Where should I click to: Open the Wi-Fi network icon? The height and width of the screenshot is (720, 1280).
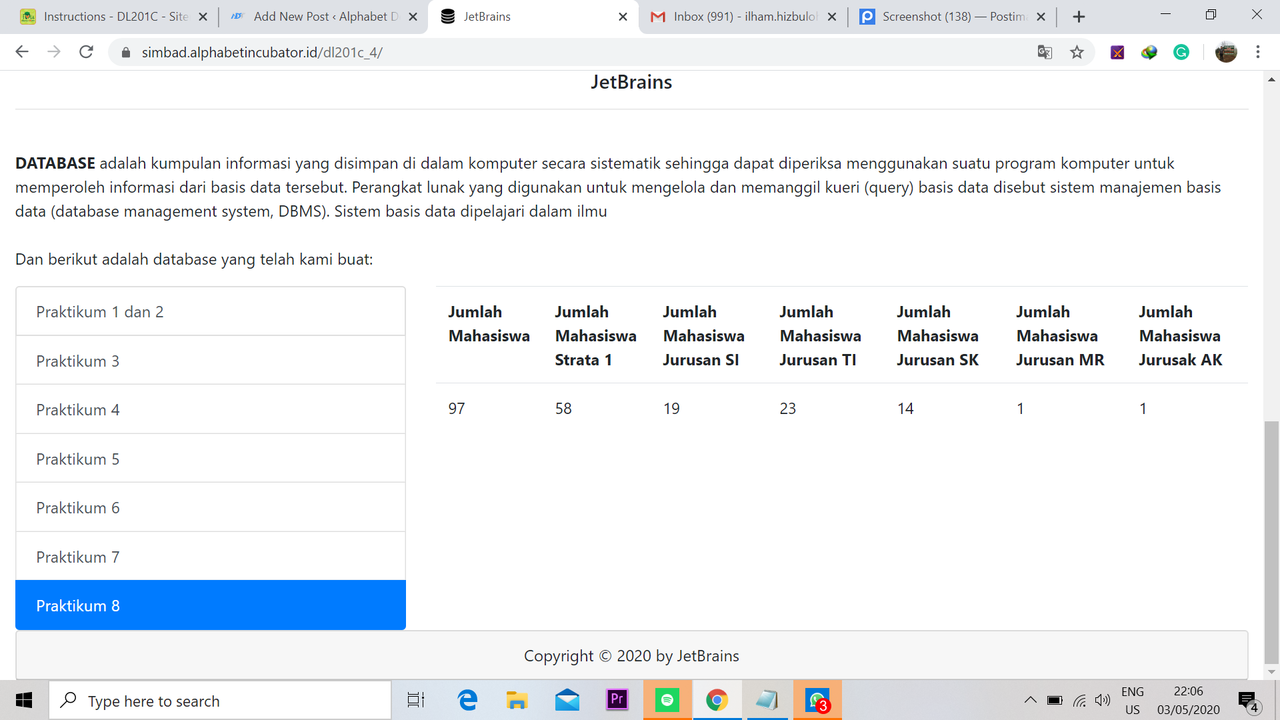tap(1080, 700)
